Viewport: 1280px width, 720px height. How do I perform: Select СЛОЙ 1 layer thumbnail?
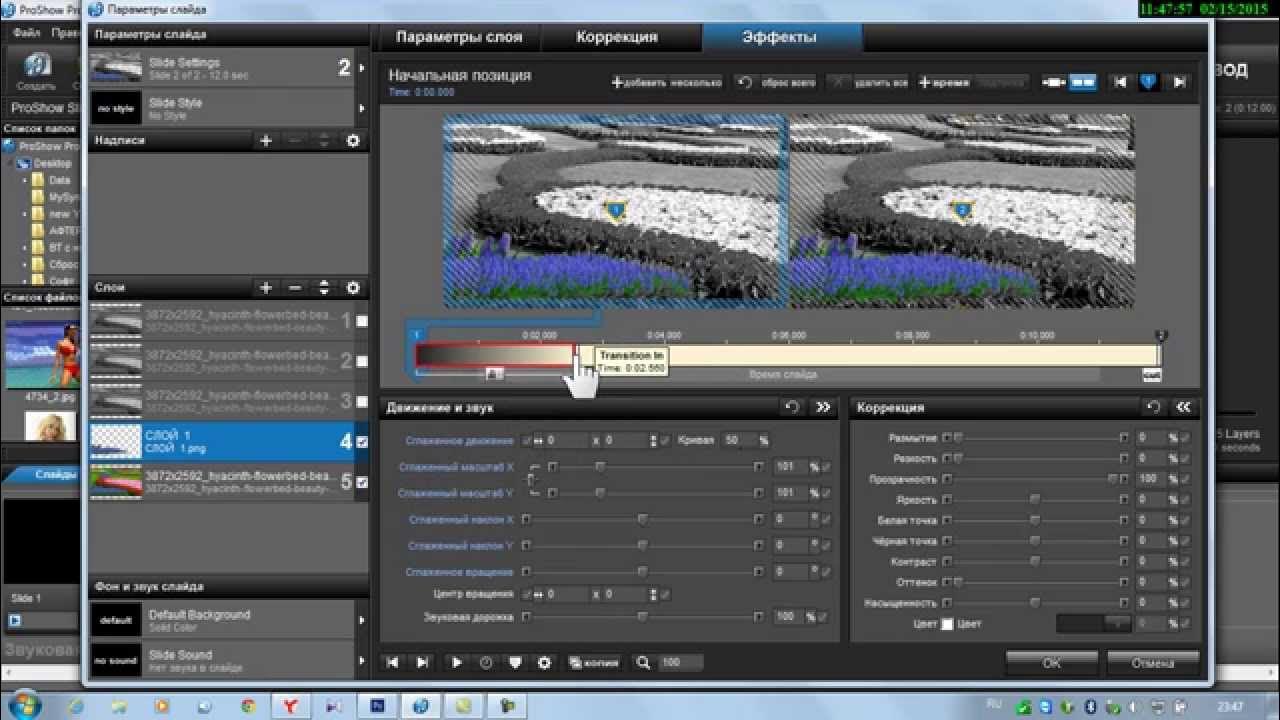116,441
